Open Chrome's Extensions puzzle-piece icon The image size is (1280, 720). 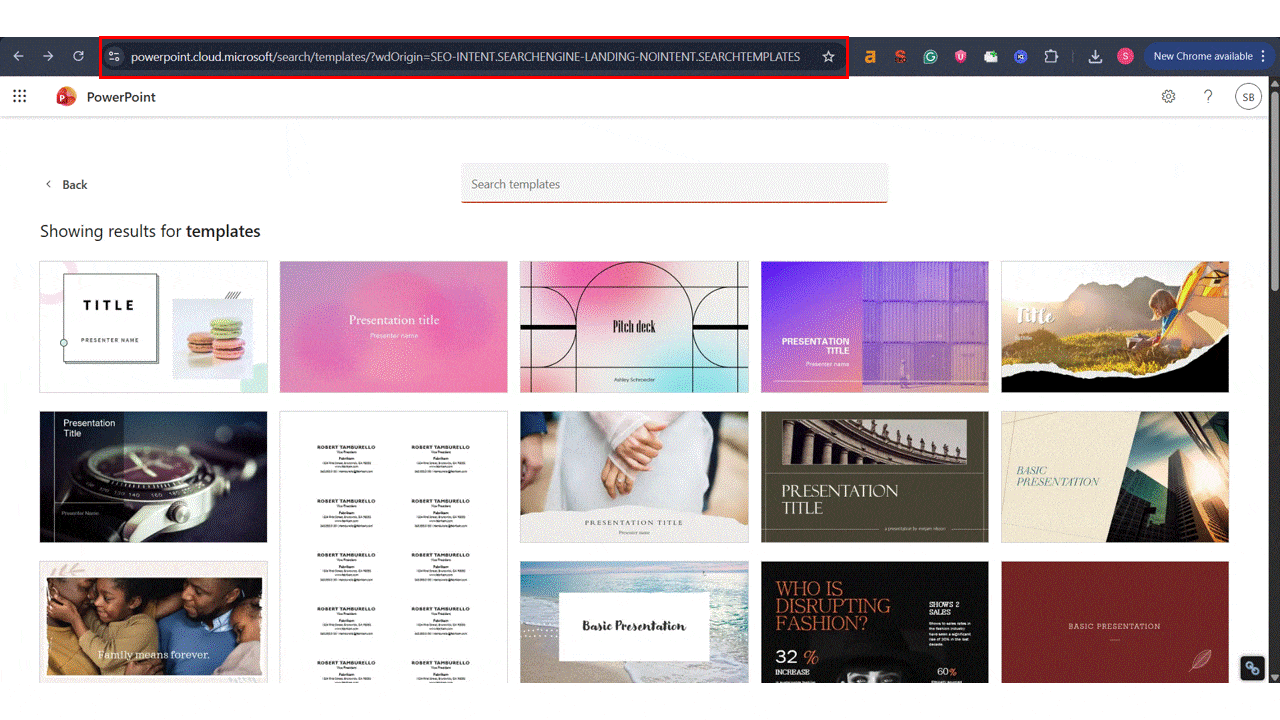pos(1051,56)
